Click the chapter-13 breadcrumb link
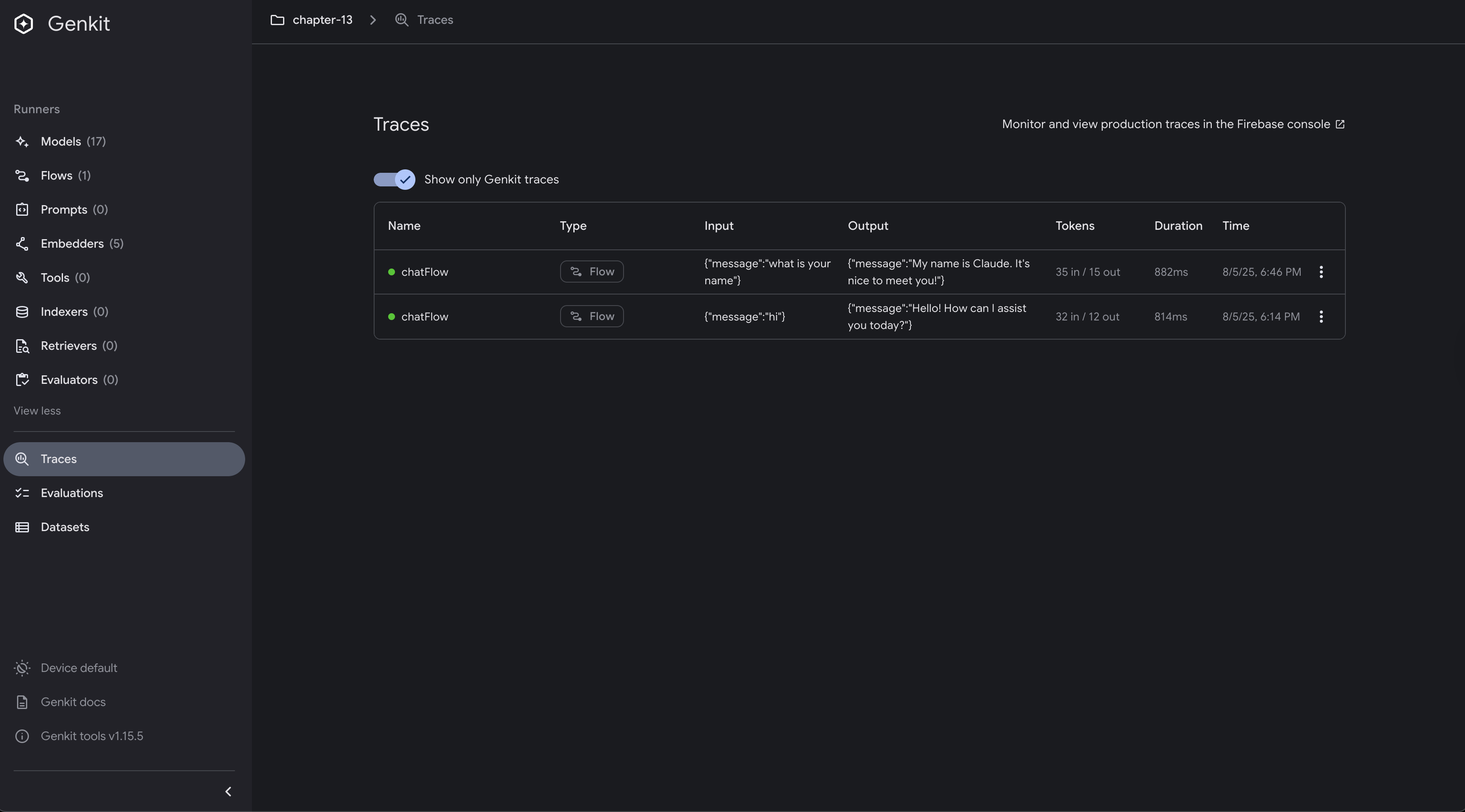Image resolution: width=1465 pixels, height=812 pixels. pyautogui.click(x=323, y=20)
